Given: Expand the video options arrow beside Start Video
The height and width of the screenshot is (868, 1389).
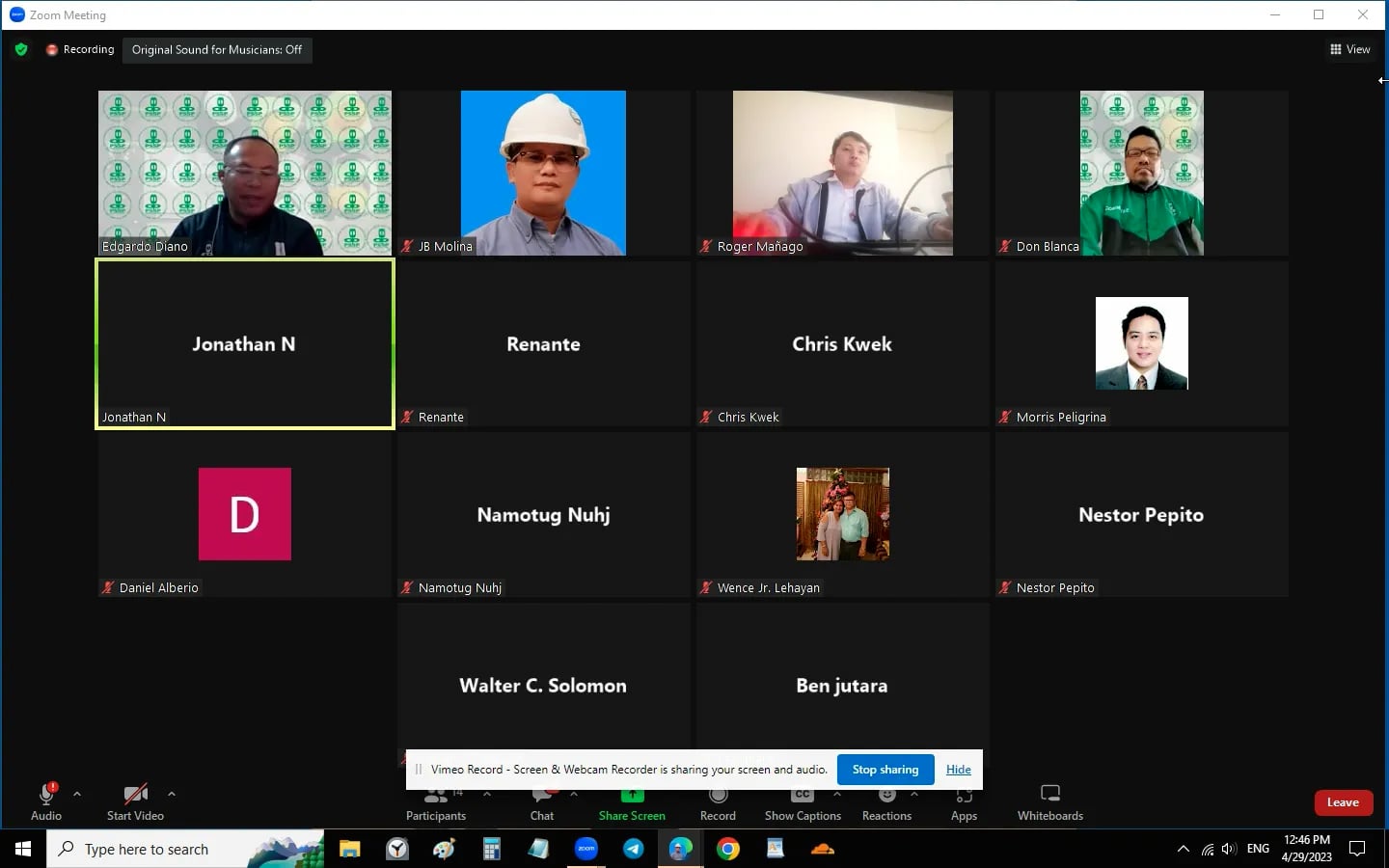Looking at the screenshot, I should pos(172,794).
